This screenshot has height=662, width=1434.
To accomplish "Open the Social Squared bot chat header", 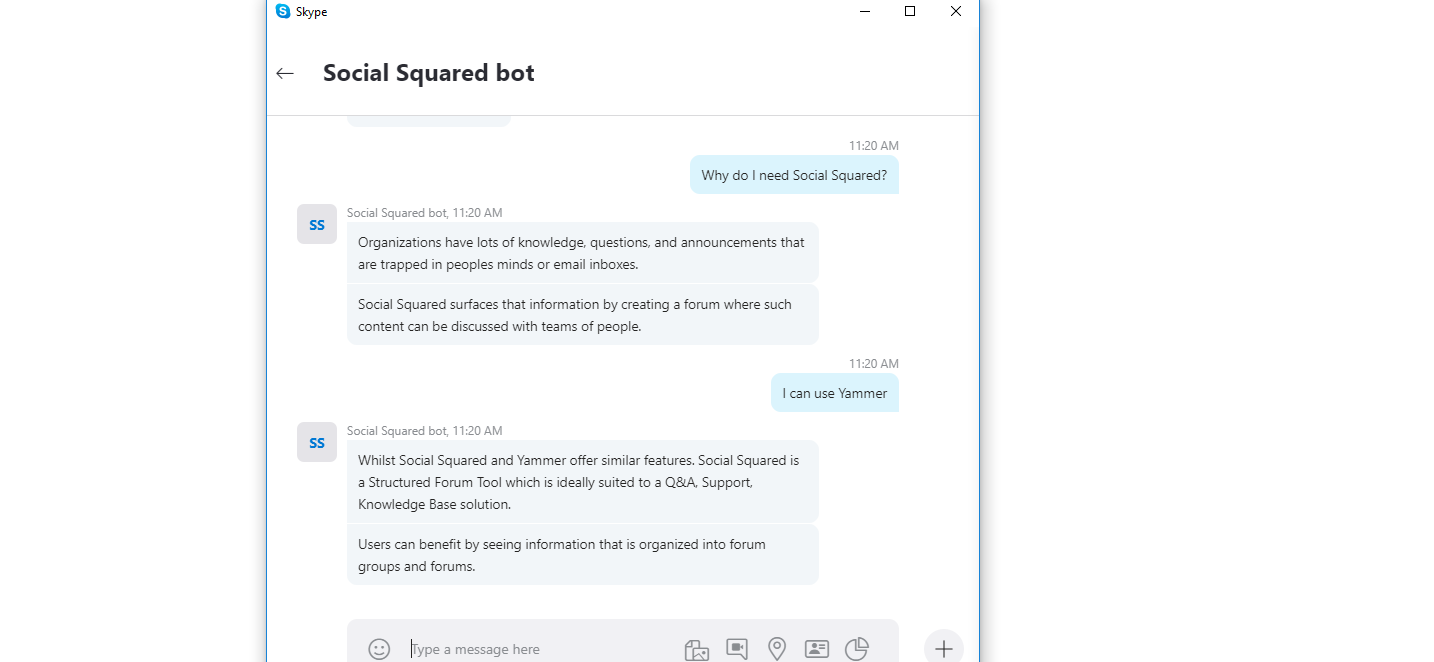I will tap(428, 73).
